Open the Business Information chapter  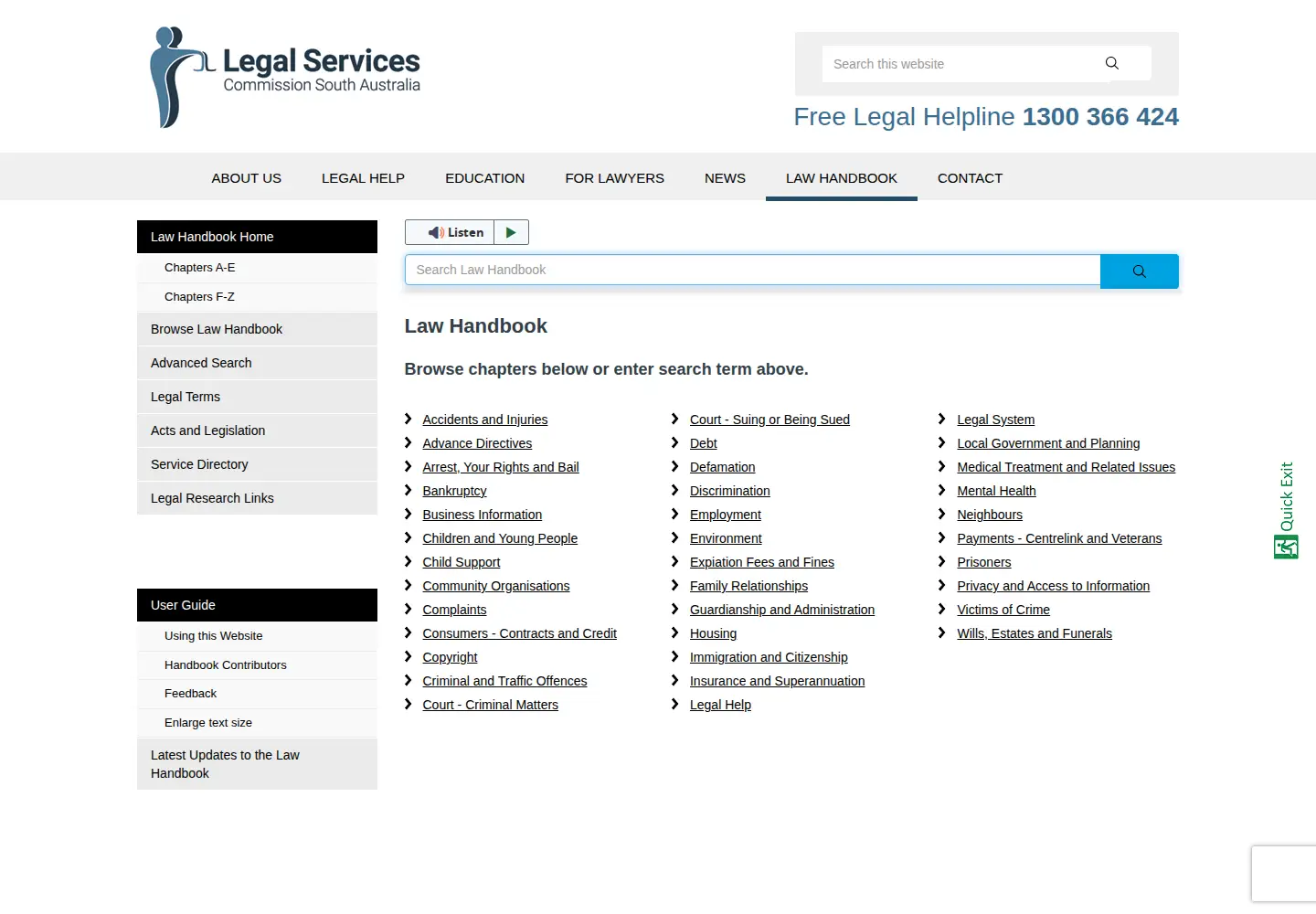click(x=483, y=515)
